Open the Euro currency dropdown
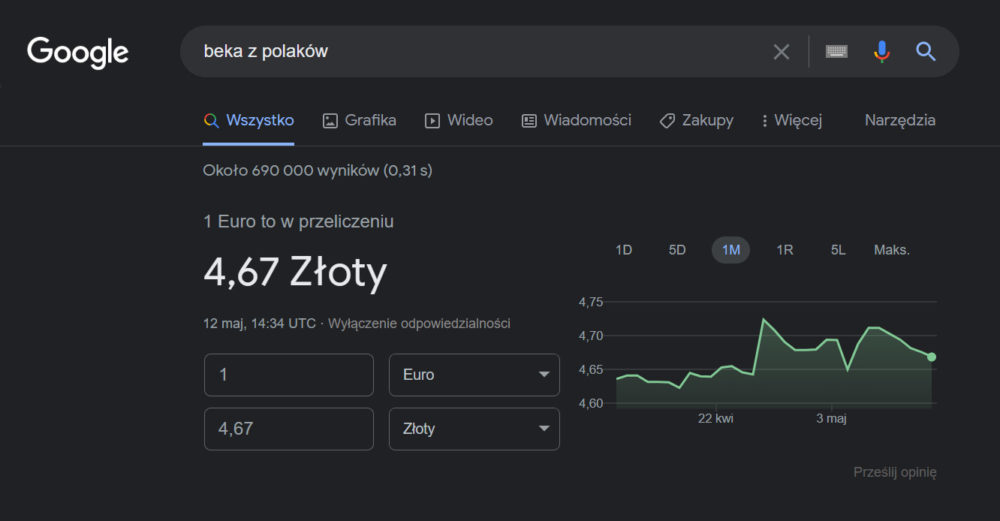This screenshot has height=521, width=1000. 474,375
